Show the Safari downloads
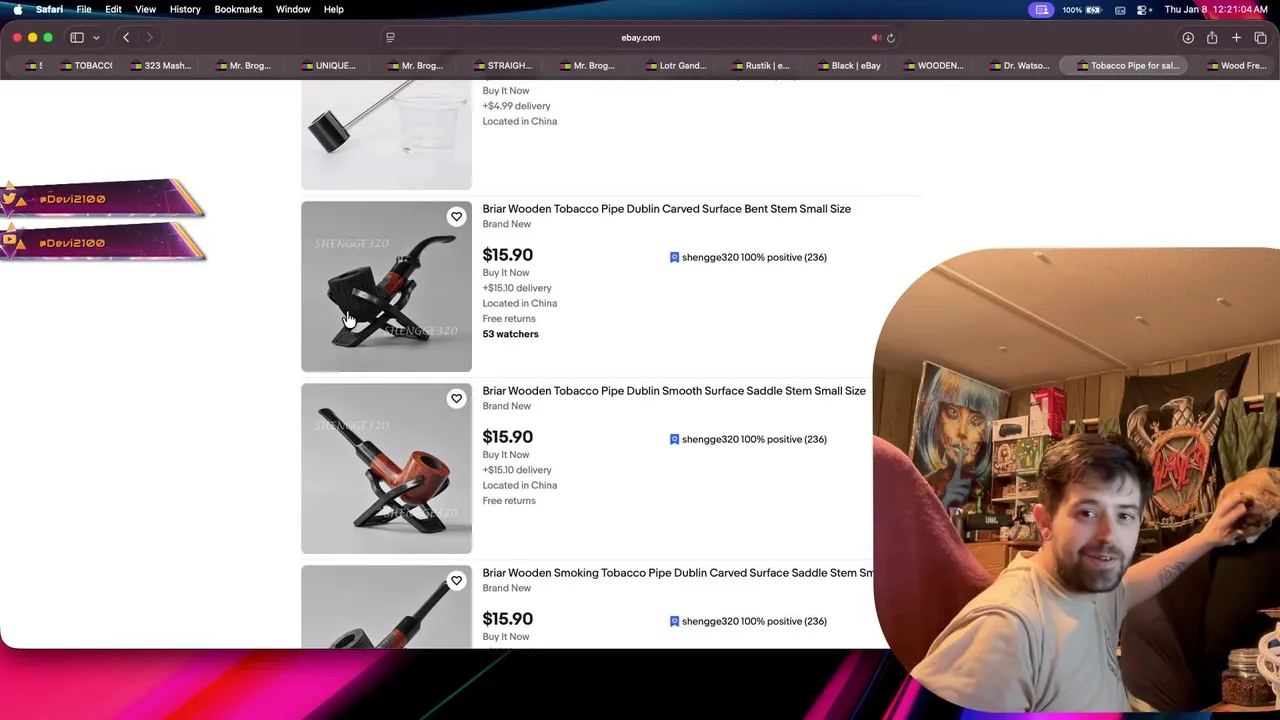 coord(1188,38)
